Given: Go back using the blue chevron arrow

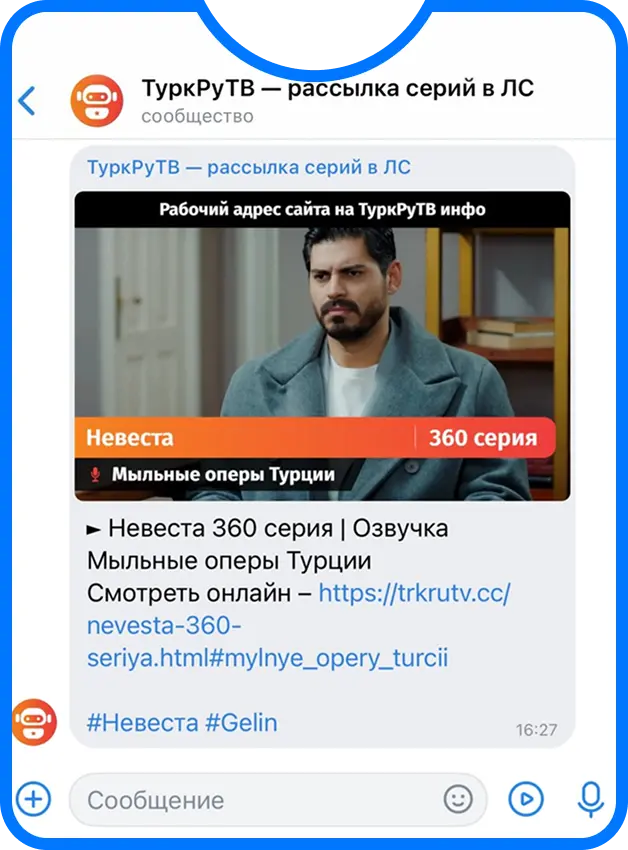Looking at the screenshot, I should [x=27, y=101].
